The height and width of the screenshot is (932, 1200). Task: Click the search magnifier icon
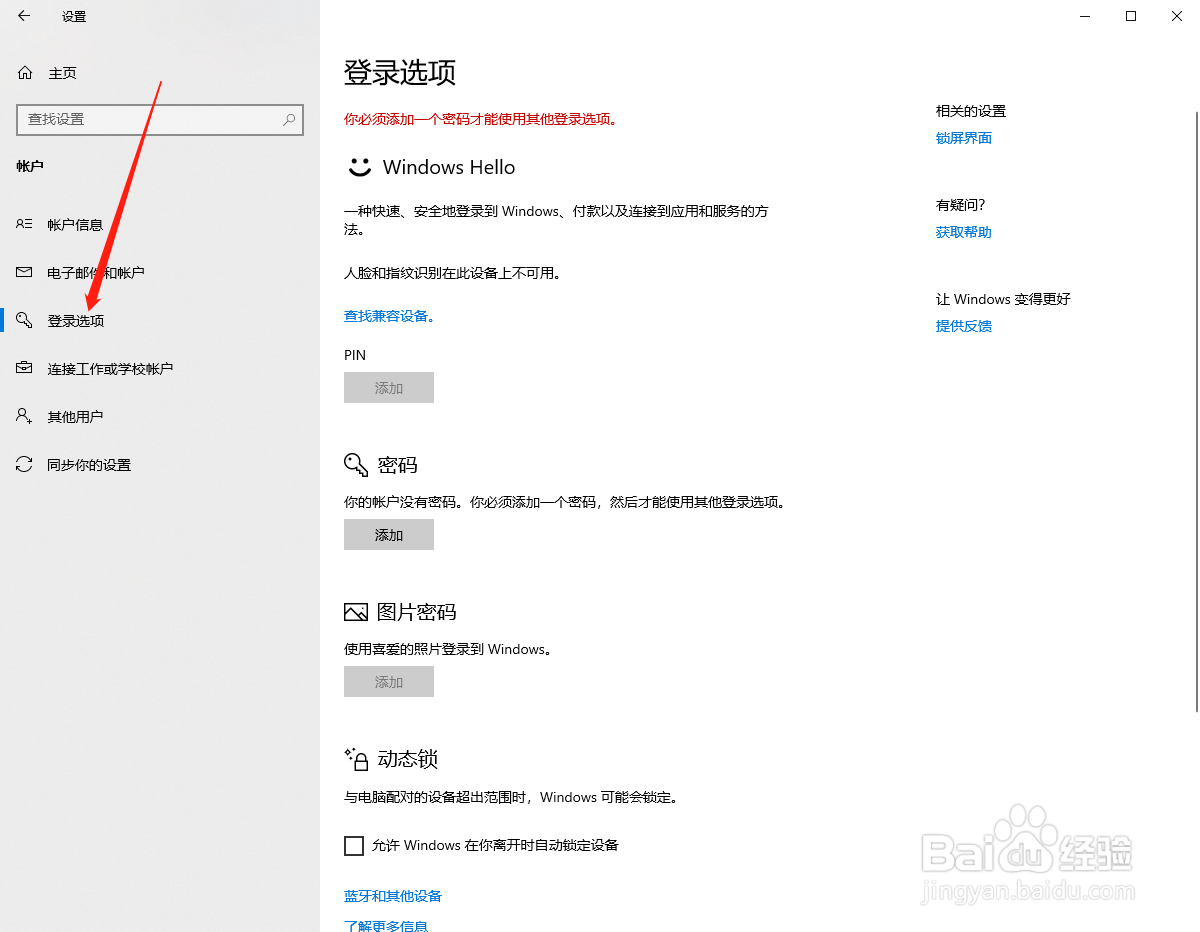pos(289,119)
